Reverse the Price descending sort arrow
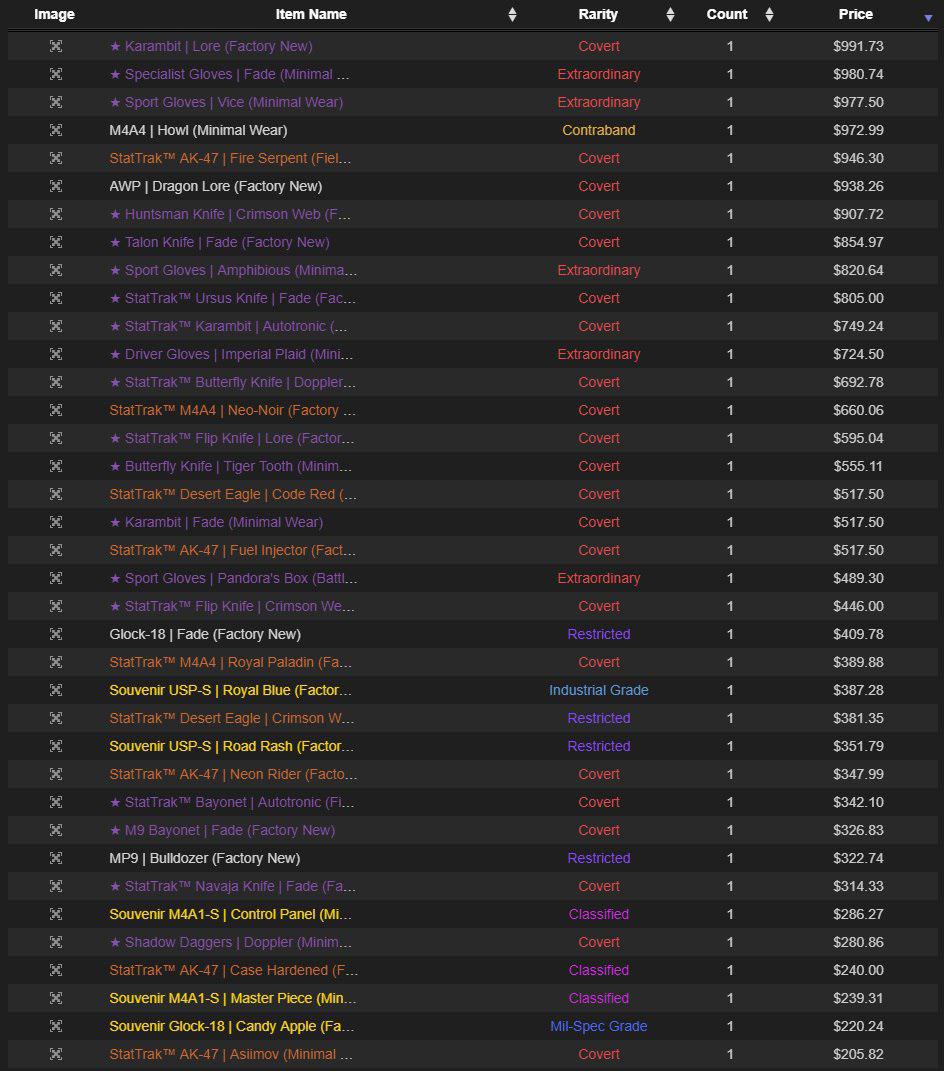This screenshot has width=944, height=1071. [928, 18]
